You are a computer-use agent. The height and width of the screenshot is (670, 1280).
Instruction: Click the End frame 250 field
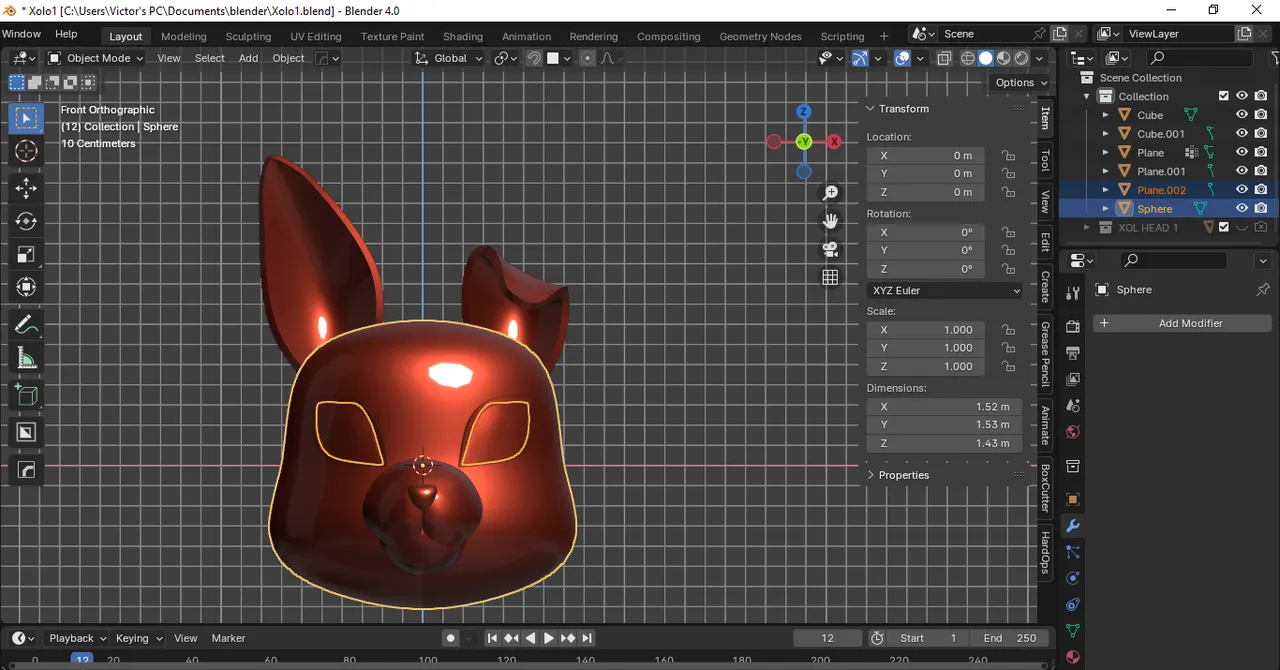point(1009,638)
